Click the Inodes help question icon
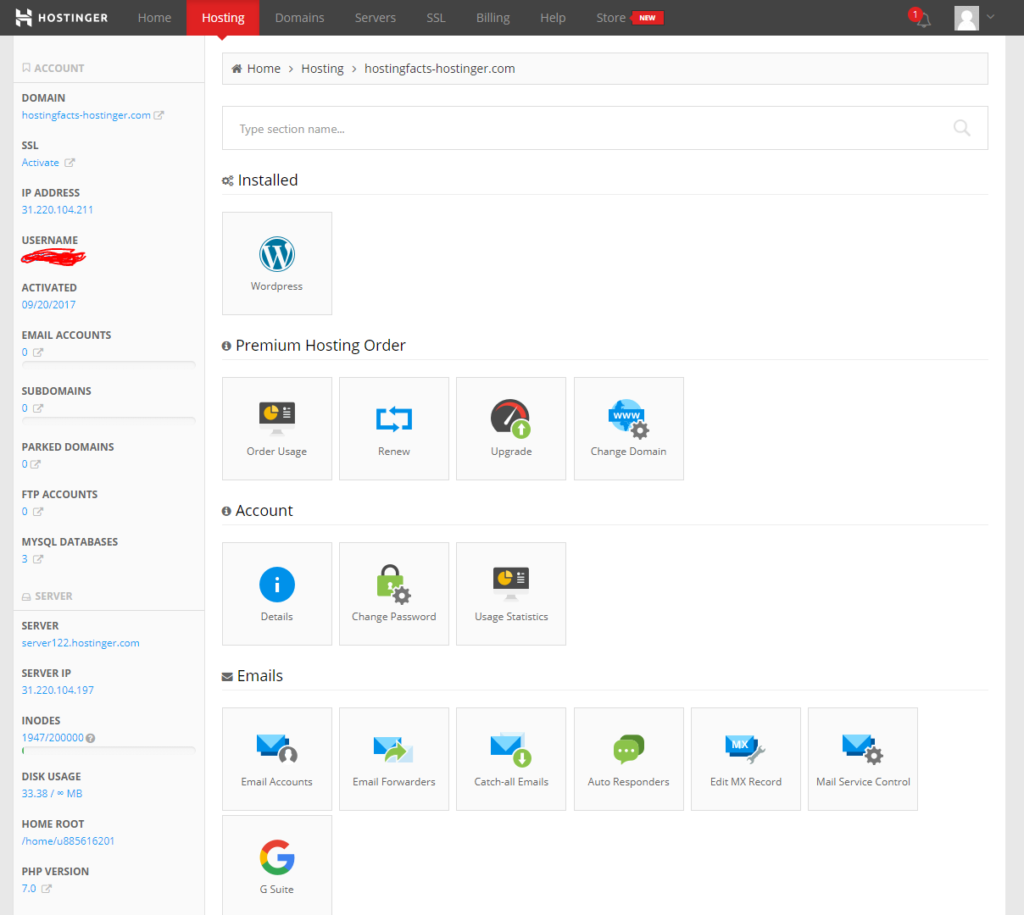The width and height of the screenshot is (1024, 915). (x=91, y=738)
